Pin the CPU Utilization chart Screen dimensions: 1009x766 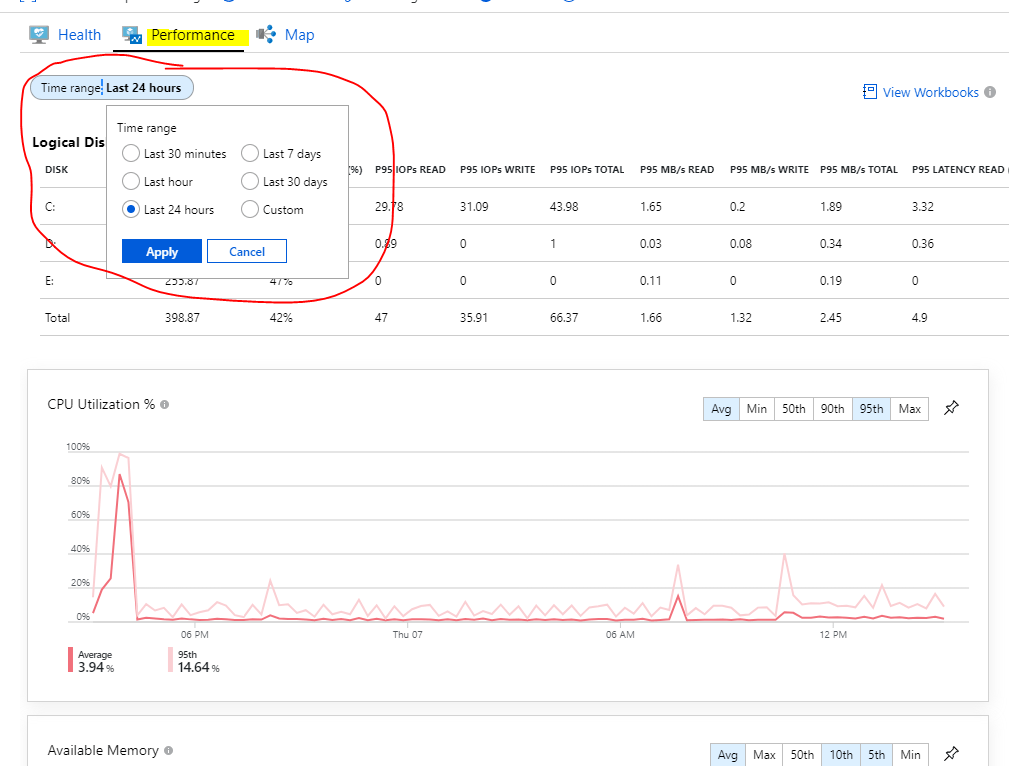[x=951, y=408]
